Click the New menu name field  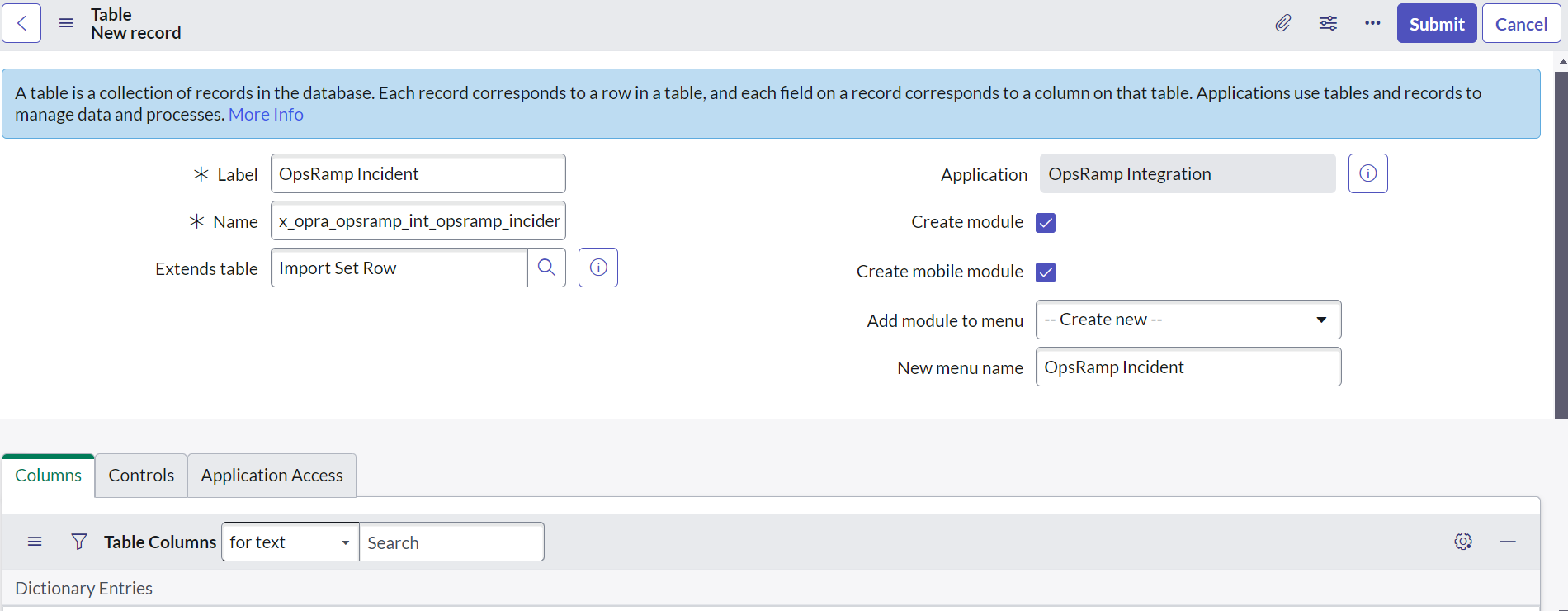[x=1188, y=367]
